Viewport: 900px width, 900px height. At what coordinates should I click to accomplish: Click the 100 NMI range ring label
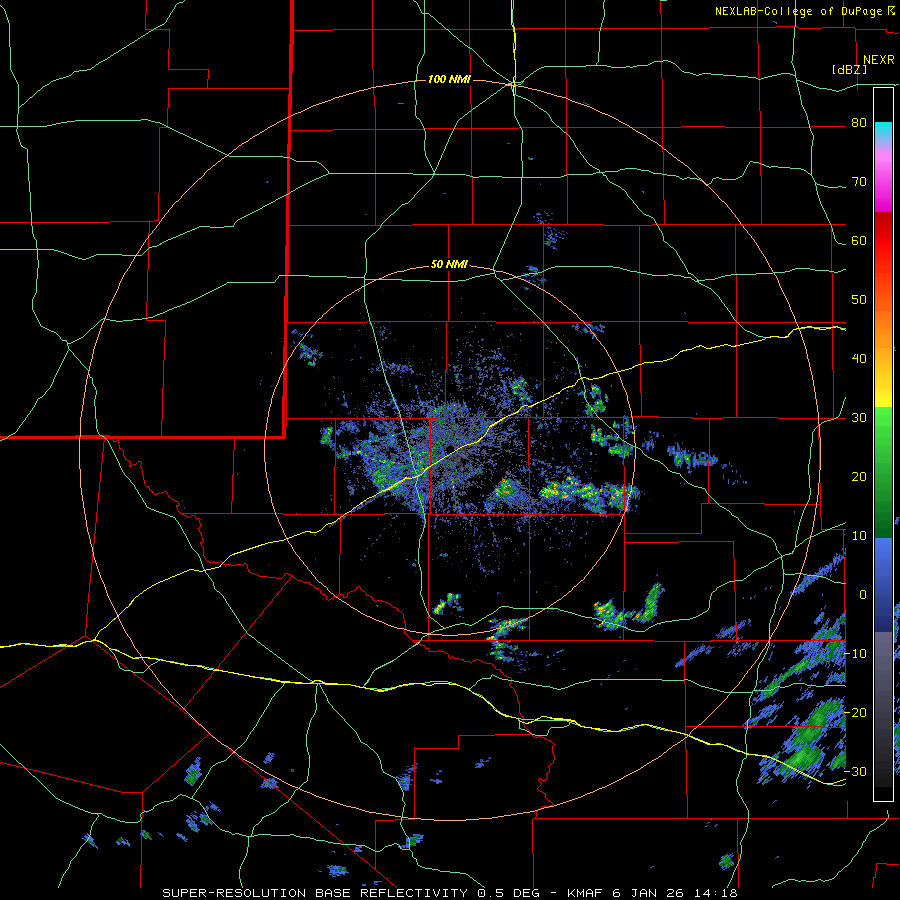pyautogui.click(x=449, y=79)
